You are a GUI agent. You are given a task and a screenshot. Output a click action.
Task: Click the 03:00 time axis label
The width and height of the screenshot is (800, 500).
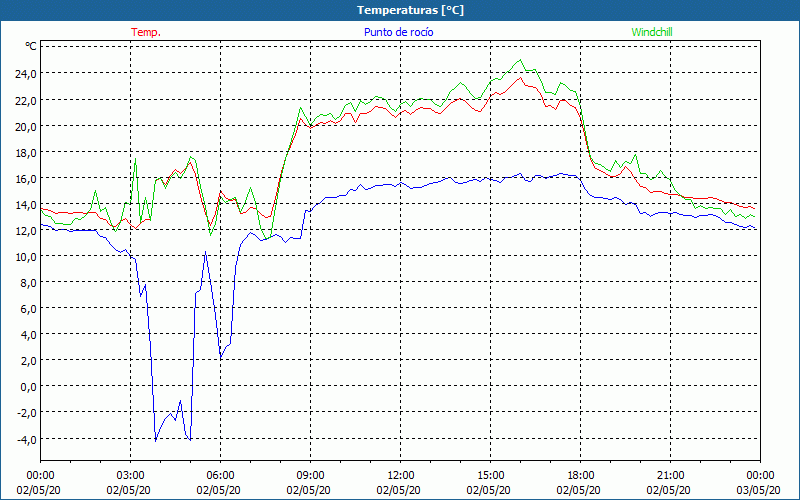point(130,476)
